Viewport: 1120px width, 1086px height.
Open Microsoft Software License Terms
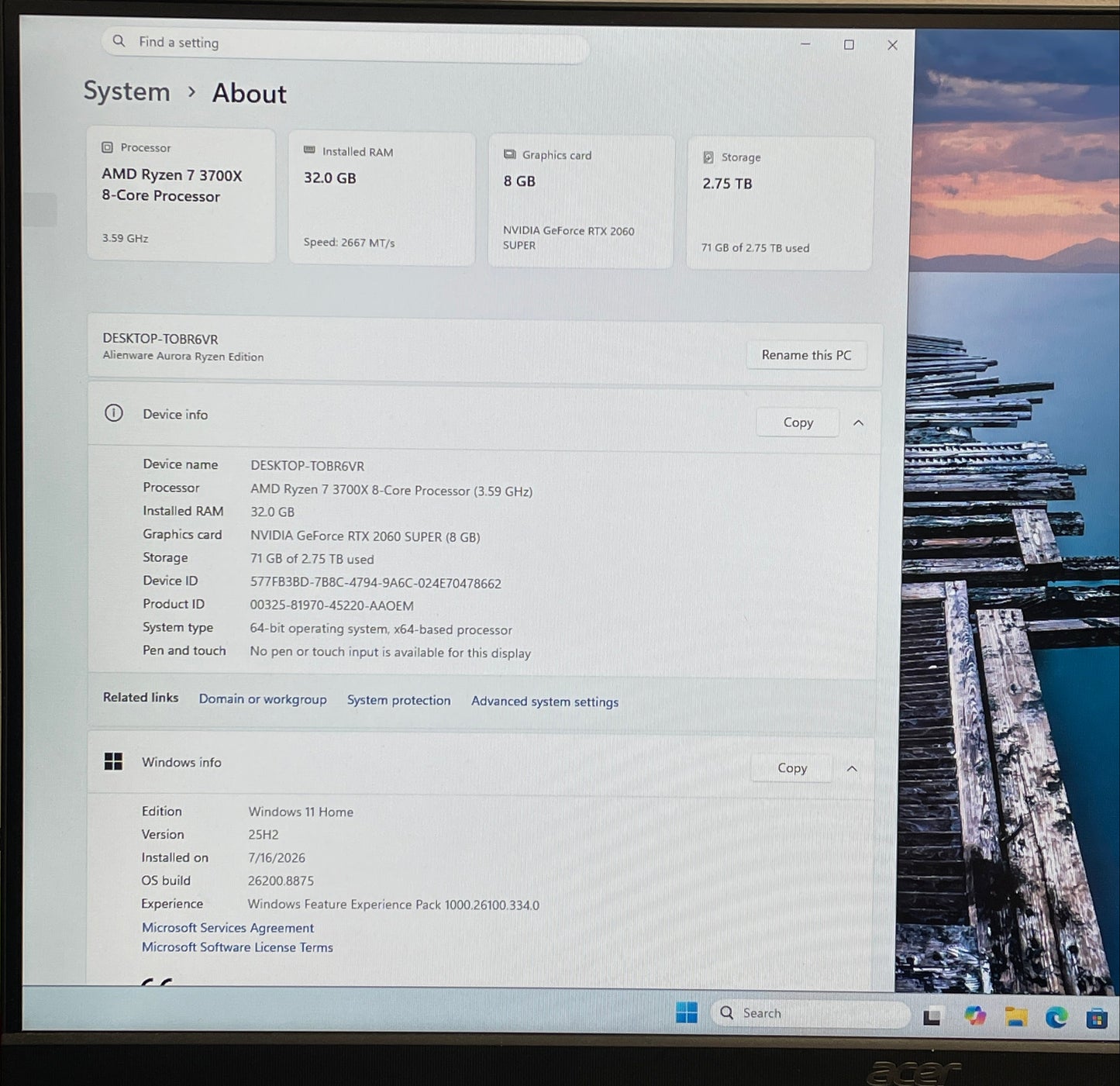click(x=237, y=947)
